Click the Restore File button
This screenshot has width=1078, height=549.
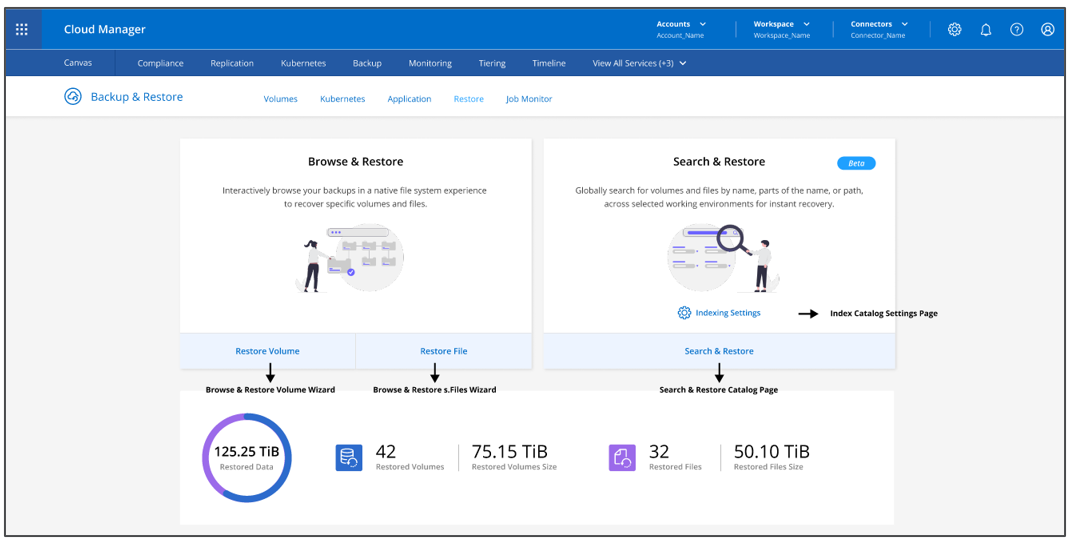click(x=443, y=351)
